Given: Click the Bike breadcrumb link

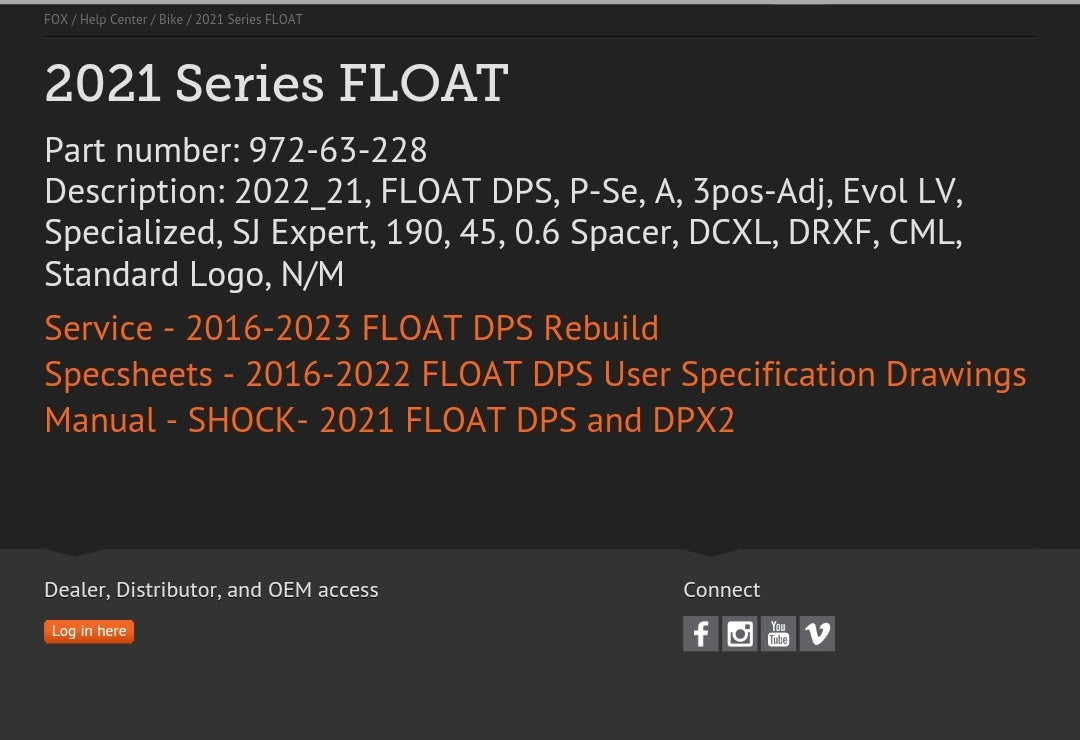Looking at the screenshot, I should 171,20.
